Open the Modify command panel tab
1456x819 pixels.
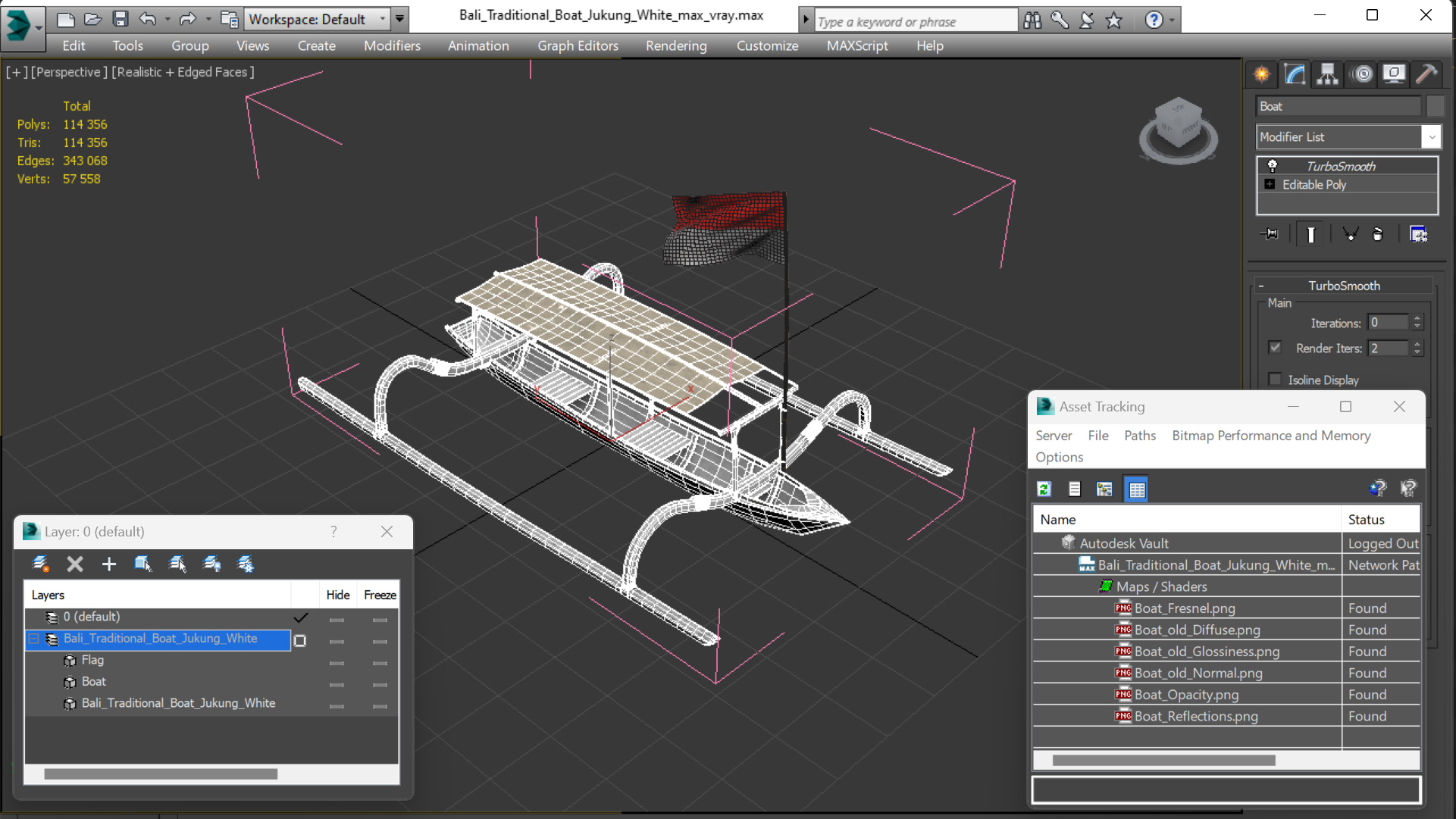(x=1295, y=74)
